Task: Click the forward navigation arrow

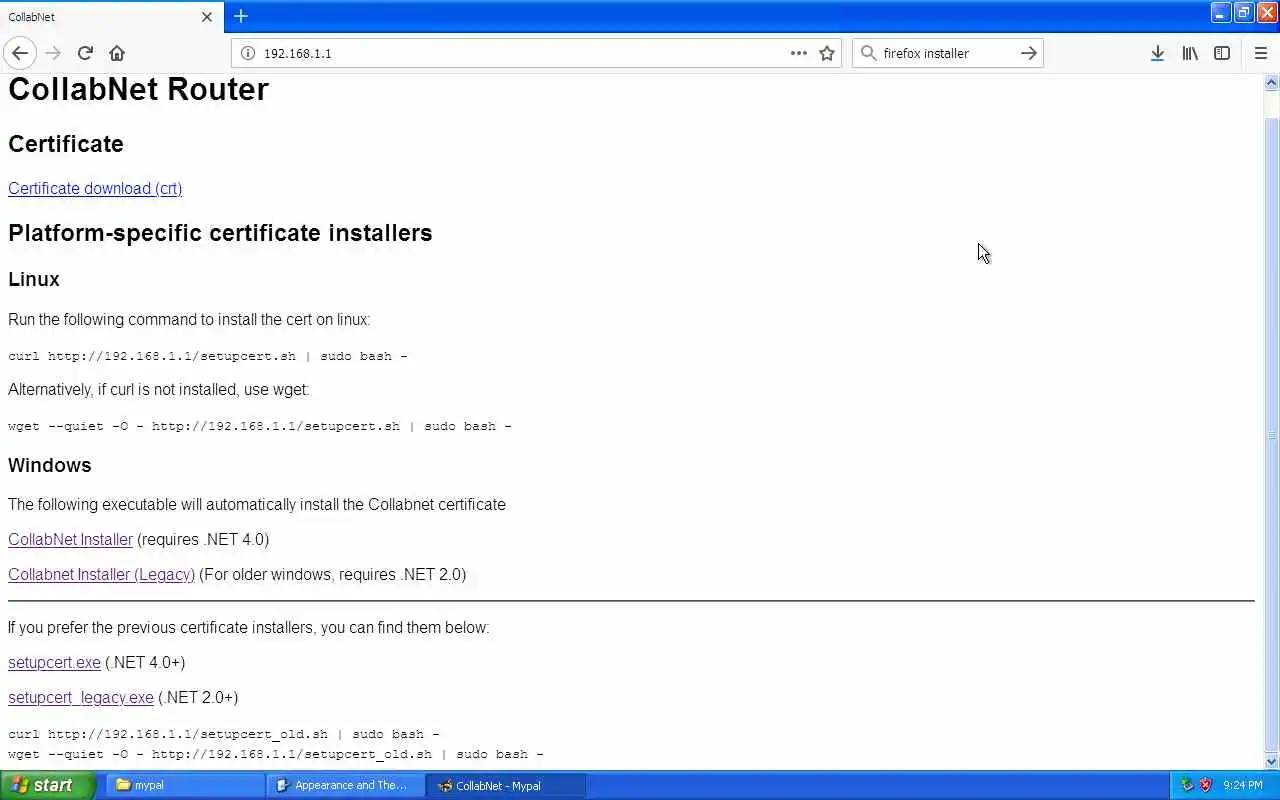Action: [53, 53]
